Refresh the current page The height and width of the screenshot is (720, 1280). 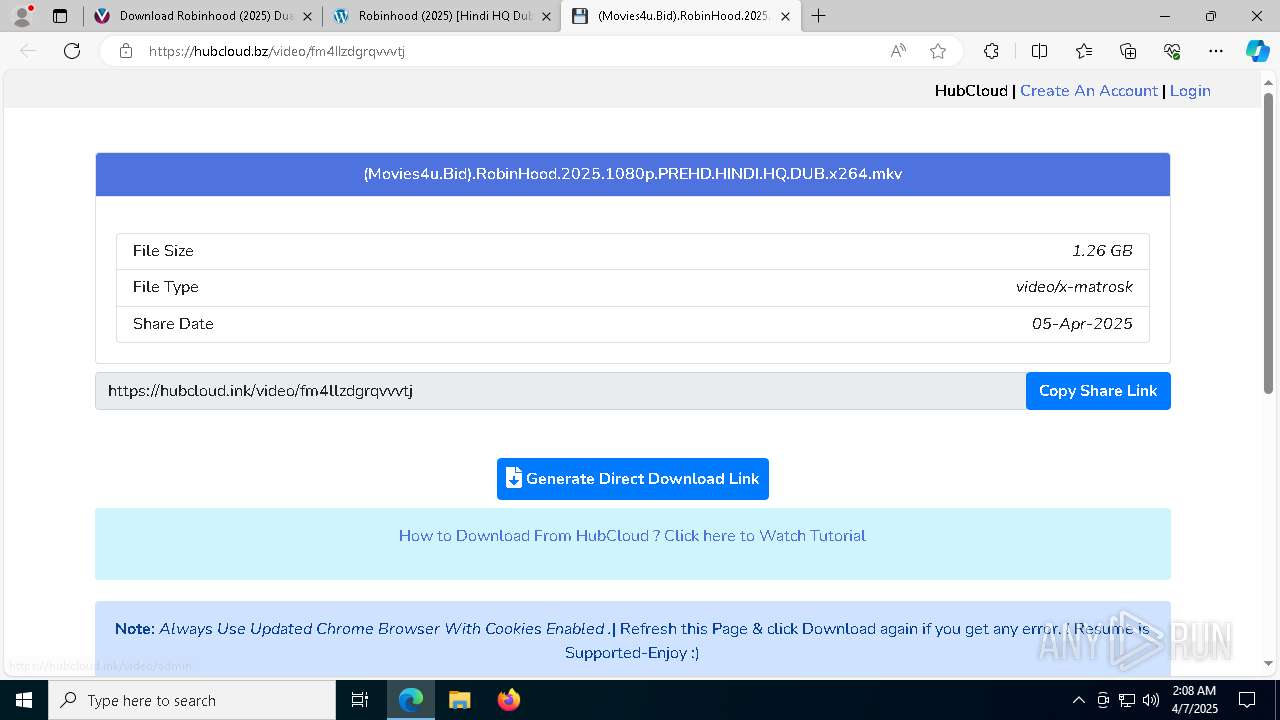(72, 51)
